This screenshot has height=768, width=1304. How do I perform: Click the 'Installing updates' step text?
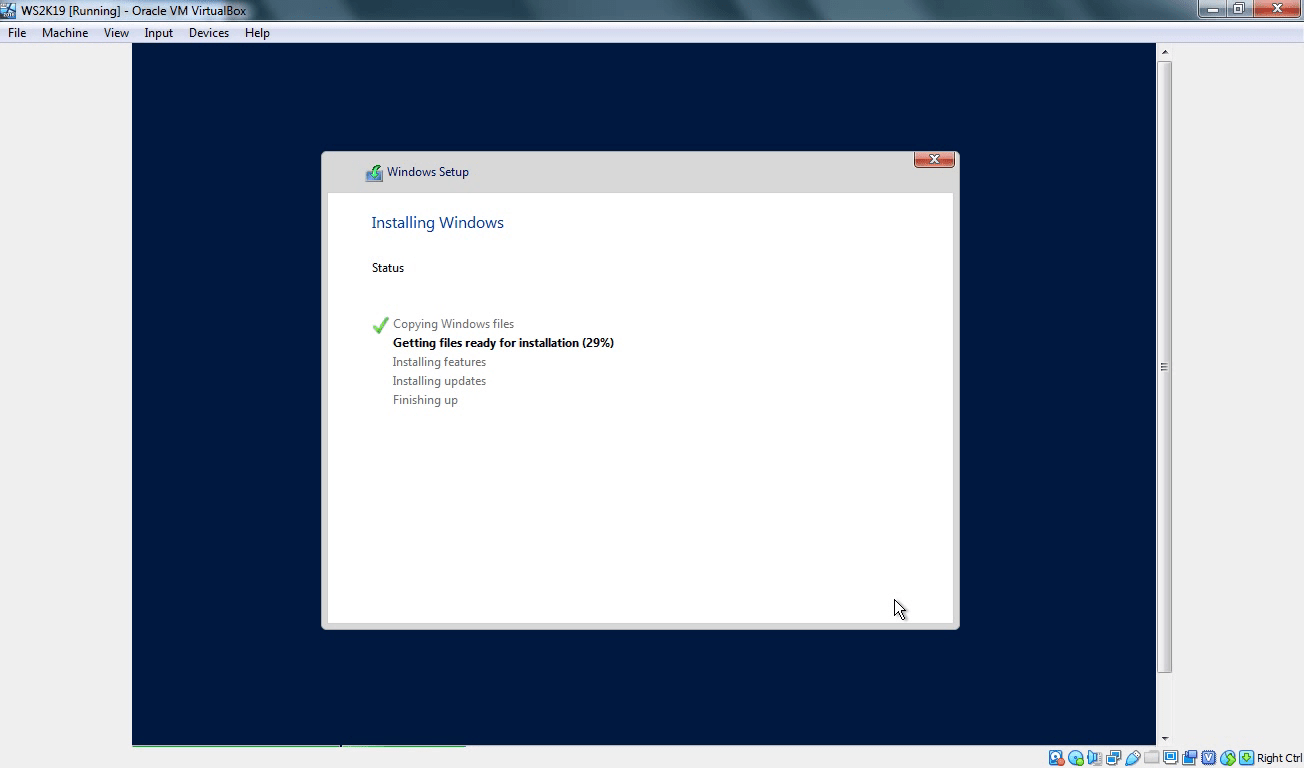click(439, 381)
